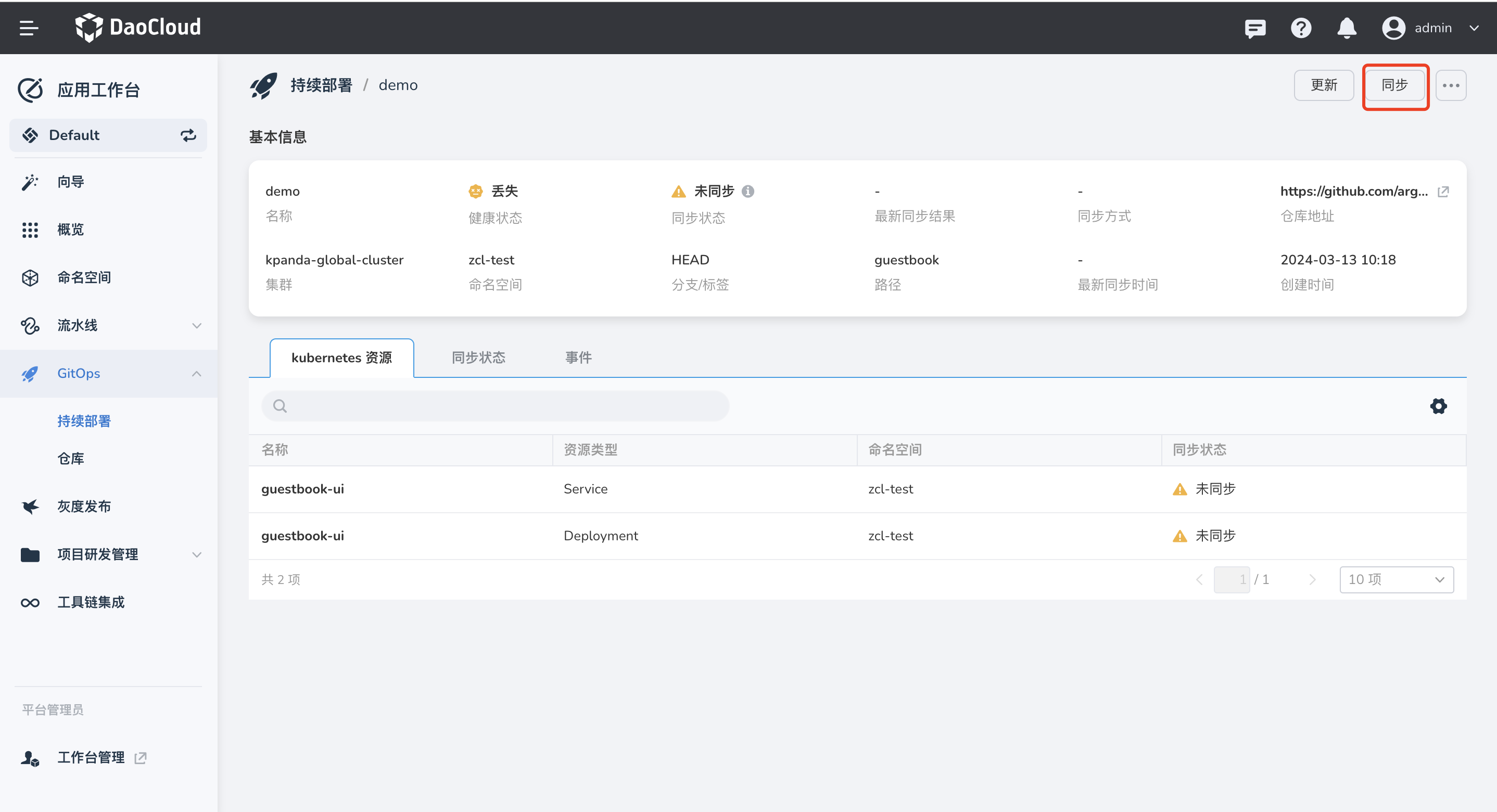
Task: Open the 仓库 sidebar item
Action: (71, 459)
